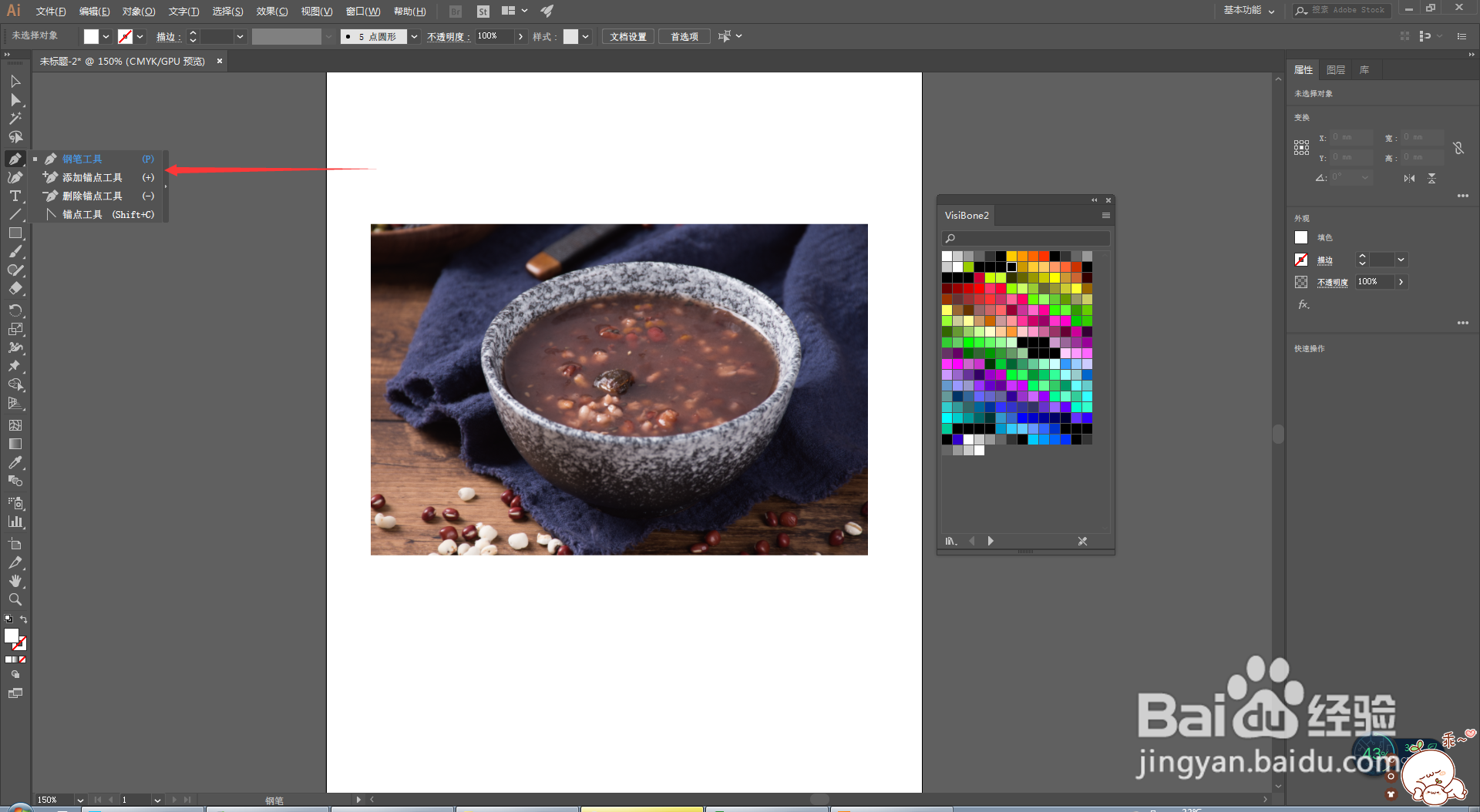Open VisiBone2 panel menu icon

point(1106,216)
